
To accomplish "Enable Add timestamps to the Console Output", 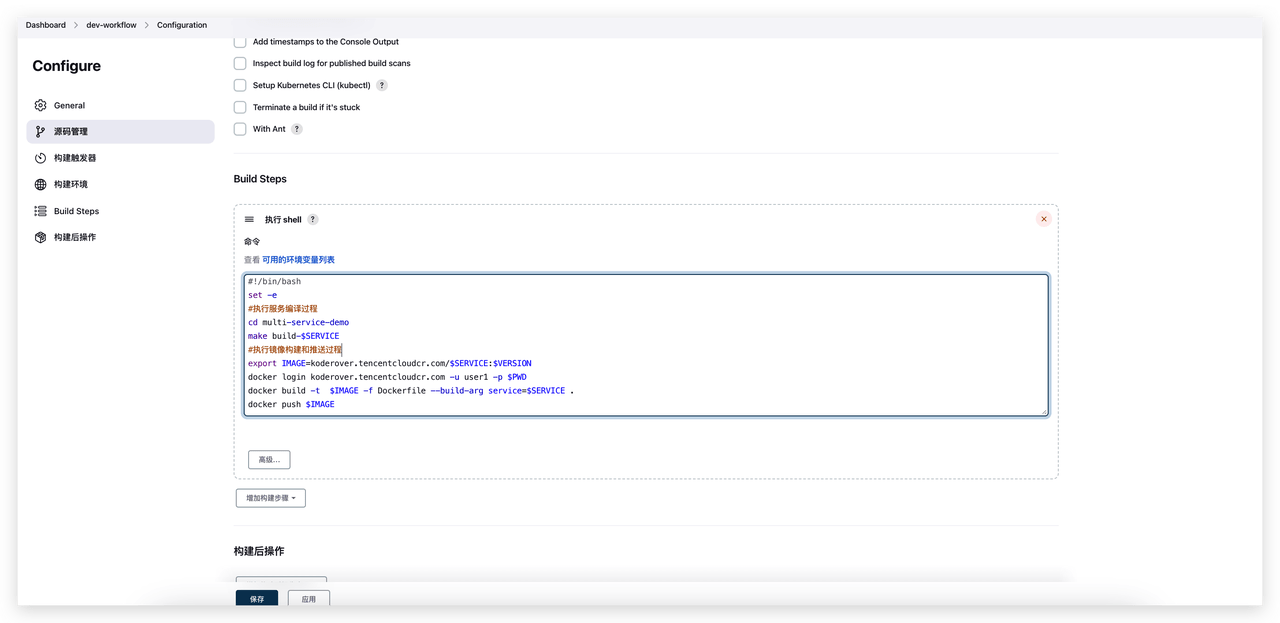I will tap(240, 42).
